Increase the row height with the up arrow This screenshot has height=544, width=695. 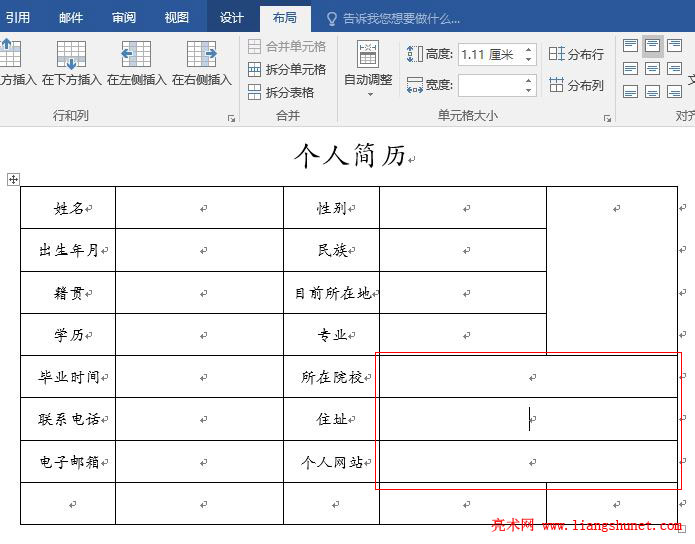pyautogui.click(x=528, y=50)
